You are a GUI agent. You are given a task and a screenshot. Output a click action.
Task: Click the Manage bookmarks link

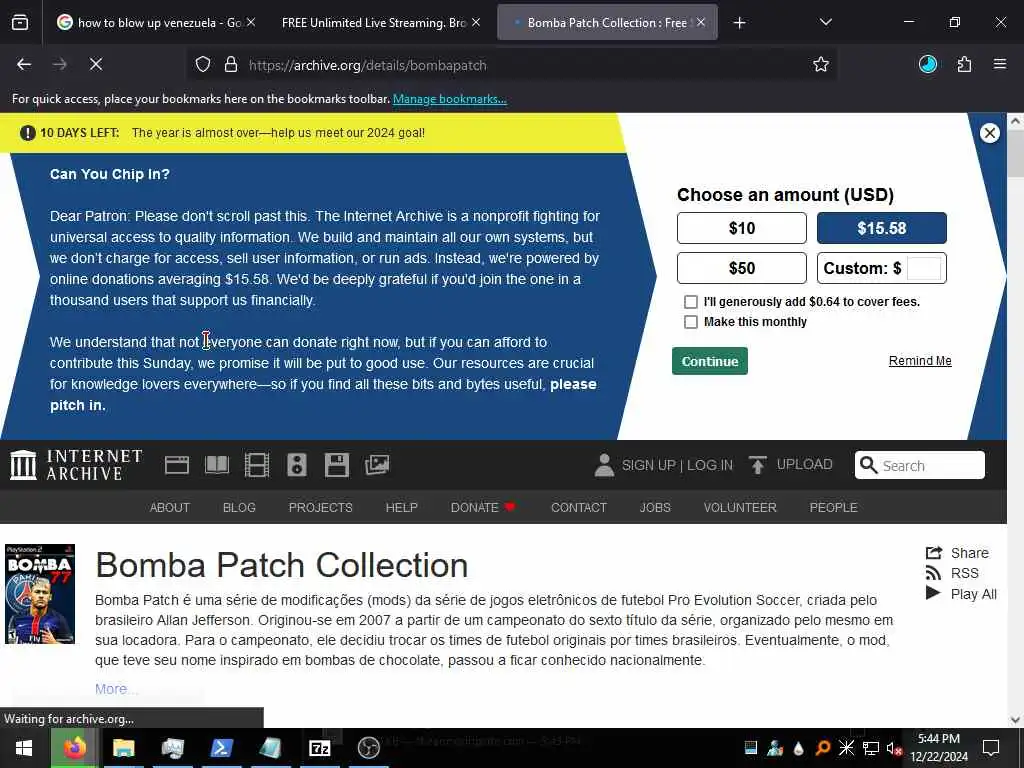[x=450, y=99]
